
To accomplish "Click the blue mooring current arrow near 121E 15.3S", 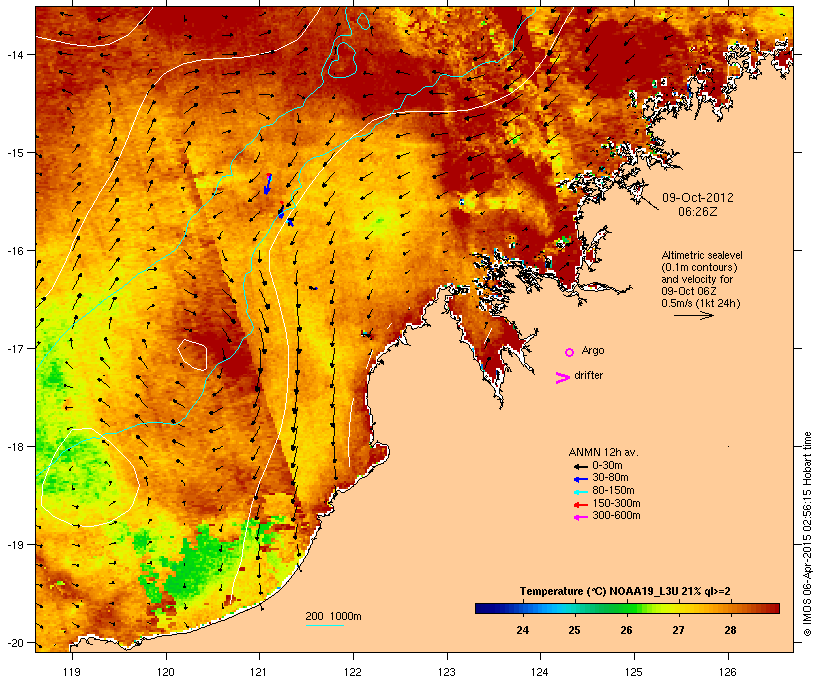I will pyautogui.click(x=268, y=184).
